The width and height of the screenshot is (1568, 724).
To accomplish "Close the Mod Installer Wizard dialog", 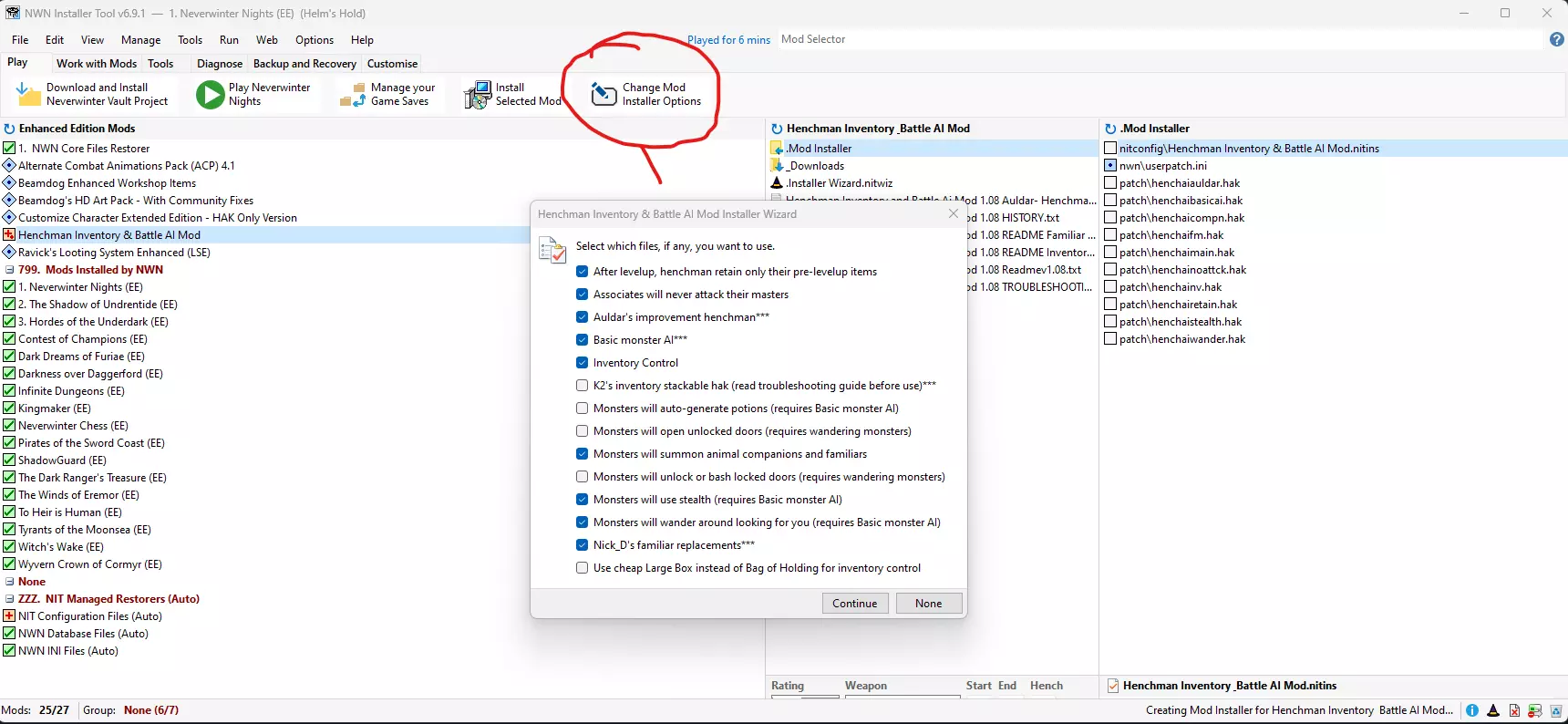I will click(x=954, y=213).
